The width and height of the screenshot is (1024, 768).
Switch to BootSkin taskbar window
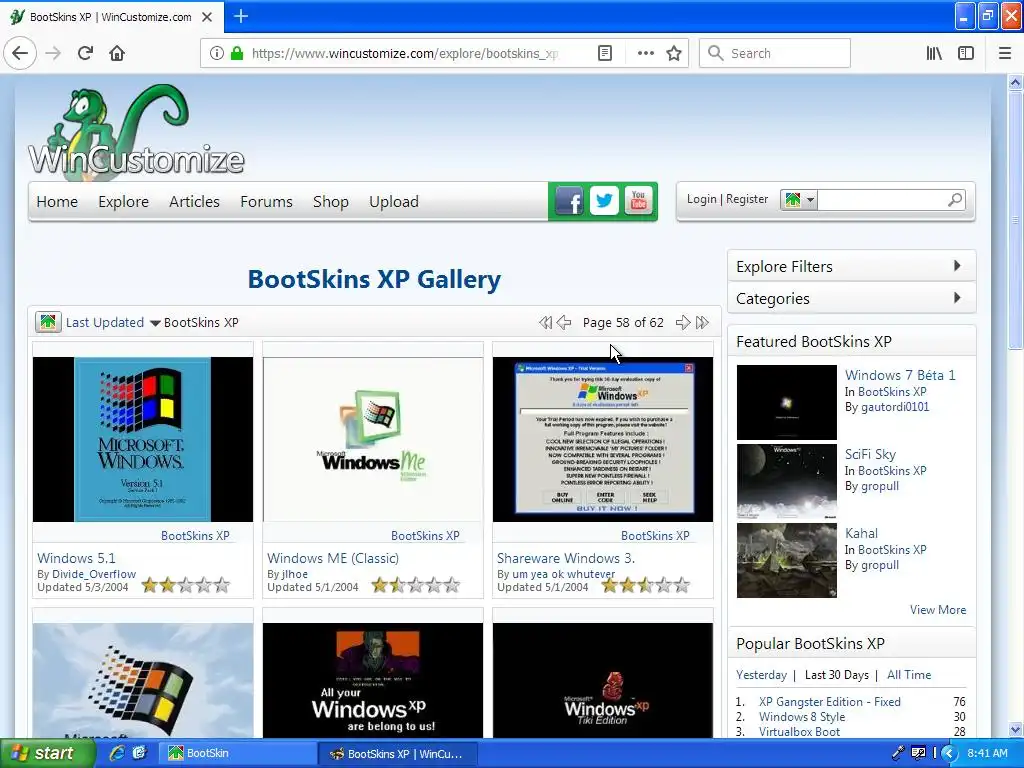[x=236, y=753]
